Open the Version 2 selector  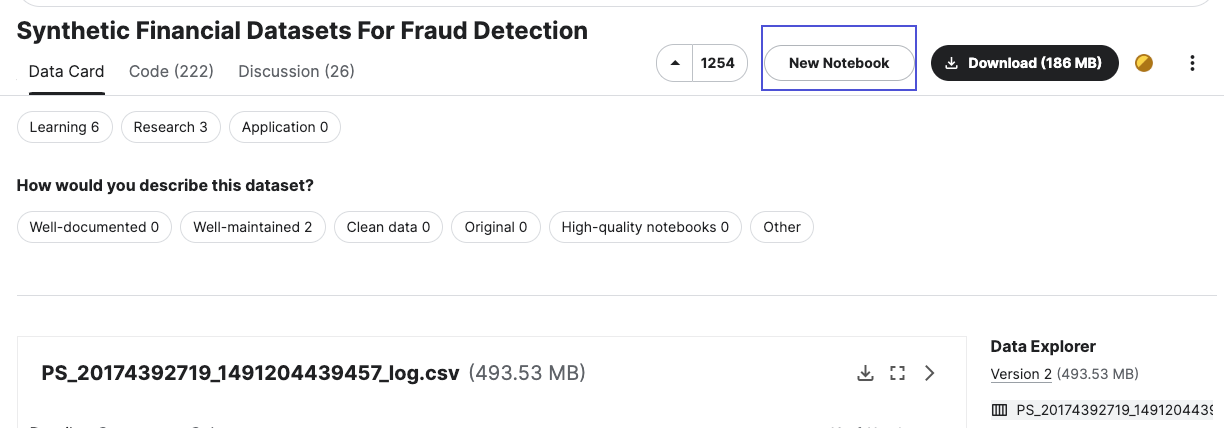tap(1021, 374)
